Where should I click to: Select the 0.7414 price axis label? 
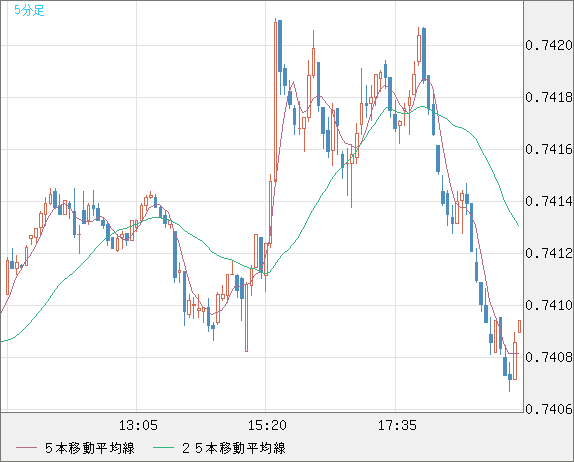click(x=549, y=201)
